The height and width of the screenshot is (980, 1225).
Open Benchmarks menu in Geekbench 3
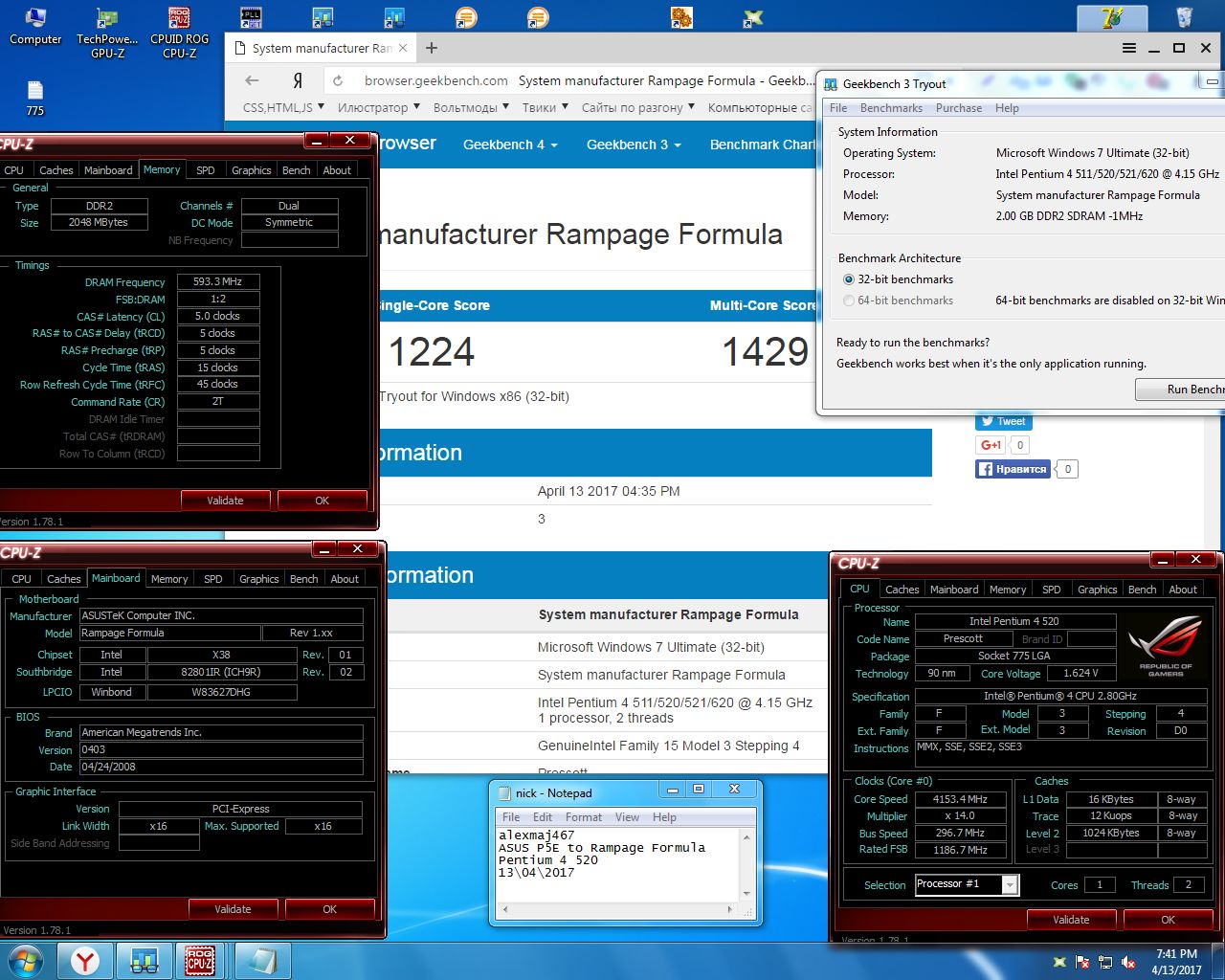tap(891, 108)
